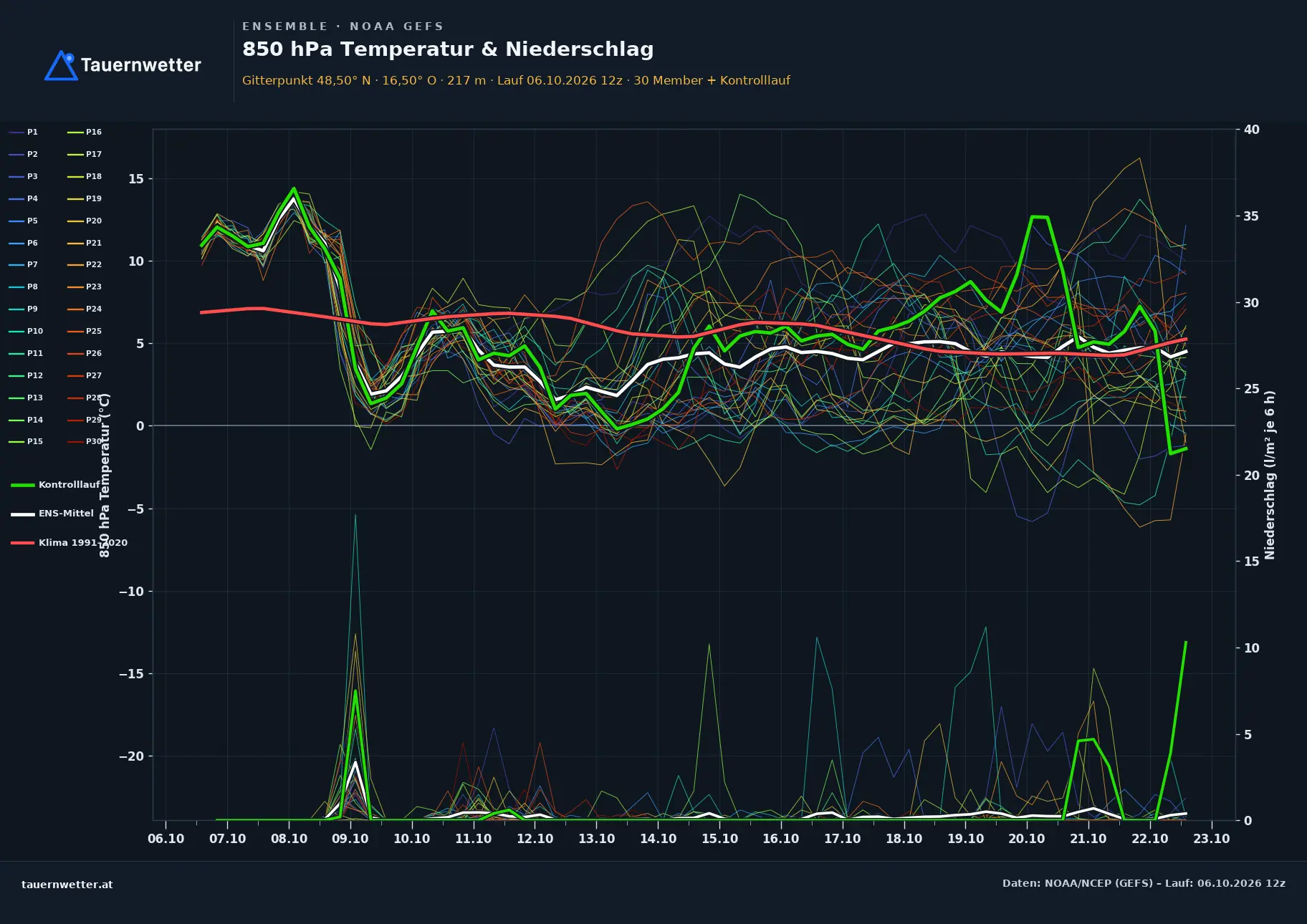
Task: Click the chart title '850 hPa Temperatur & Niederschlag'
Action: point(448,49)
